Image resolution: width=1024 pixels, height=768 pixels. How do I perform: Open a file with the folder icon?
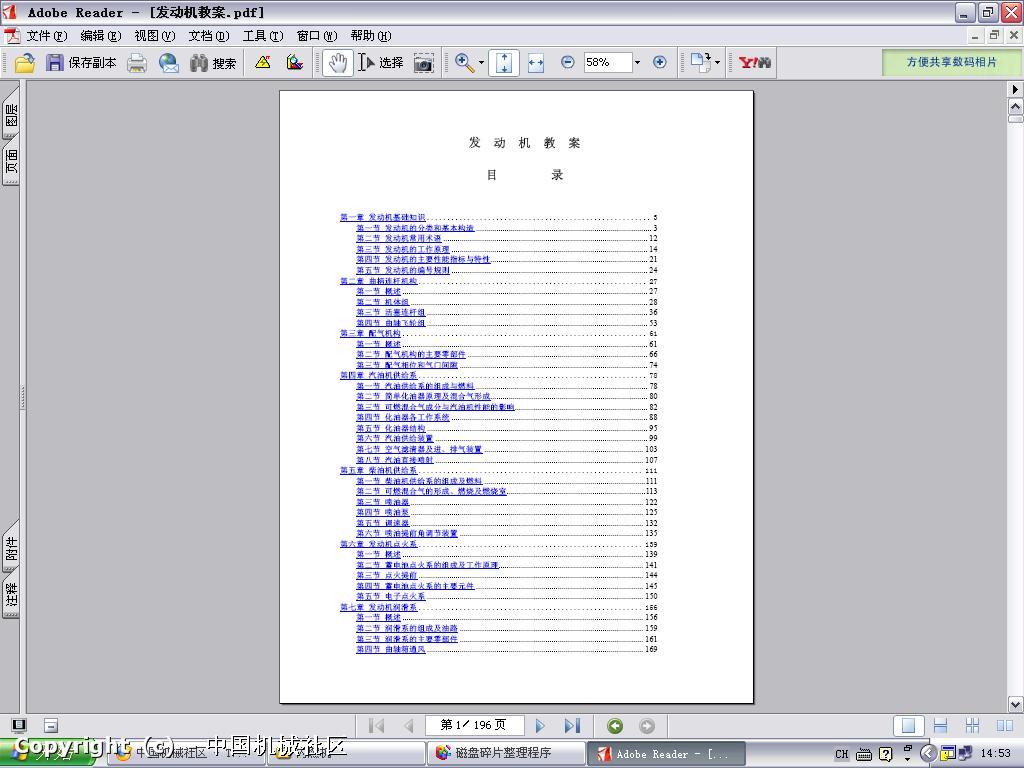25,63
